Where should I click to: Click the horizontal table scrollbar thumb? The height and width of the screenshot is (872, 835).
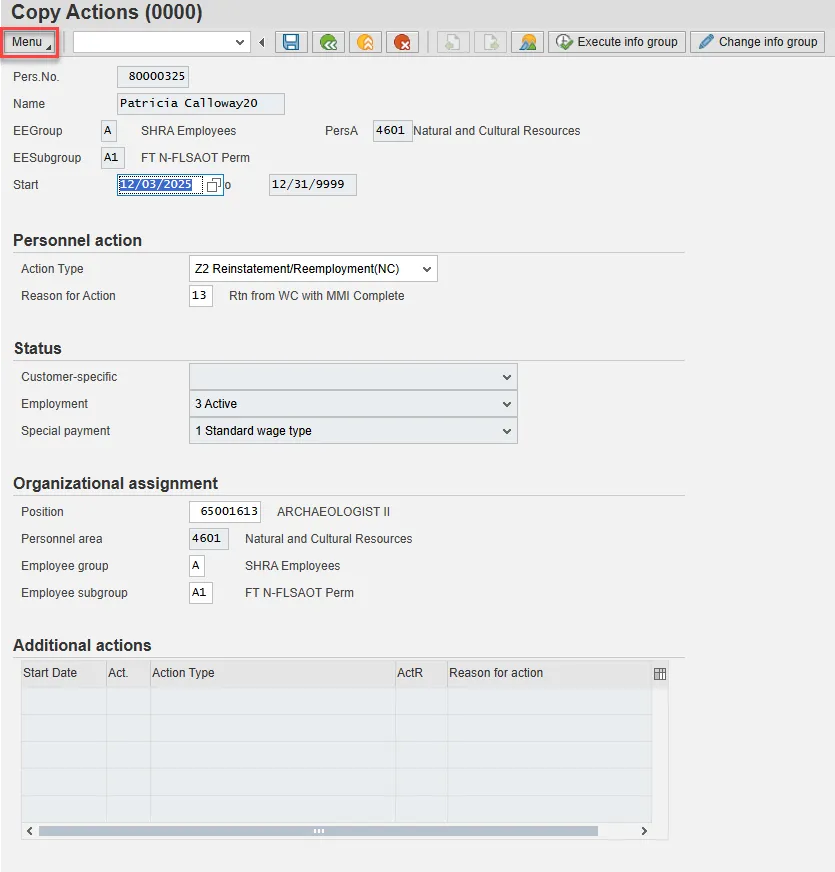318,831
